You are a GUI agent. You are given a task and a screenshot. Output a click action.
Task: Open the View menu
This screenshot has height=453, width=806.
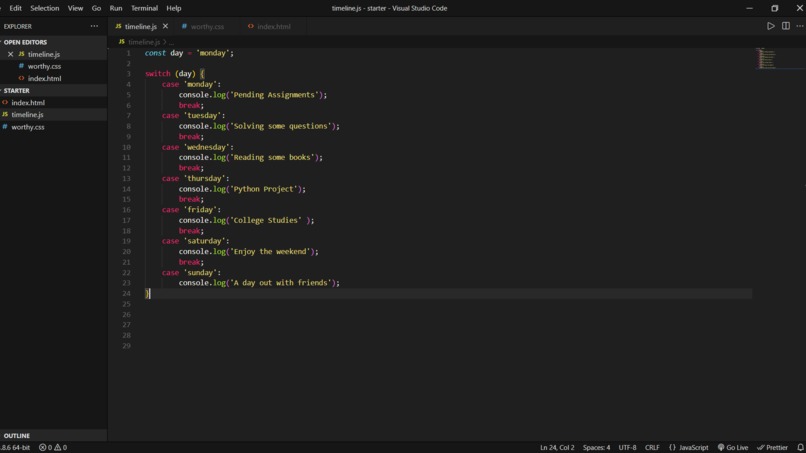pyautogui.click(x=75, y=8)
